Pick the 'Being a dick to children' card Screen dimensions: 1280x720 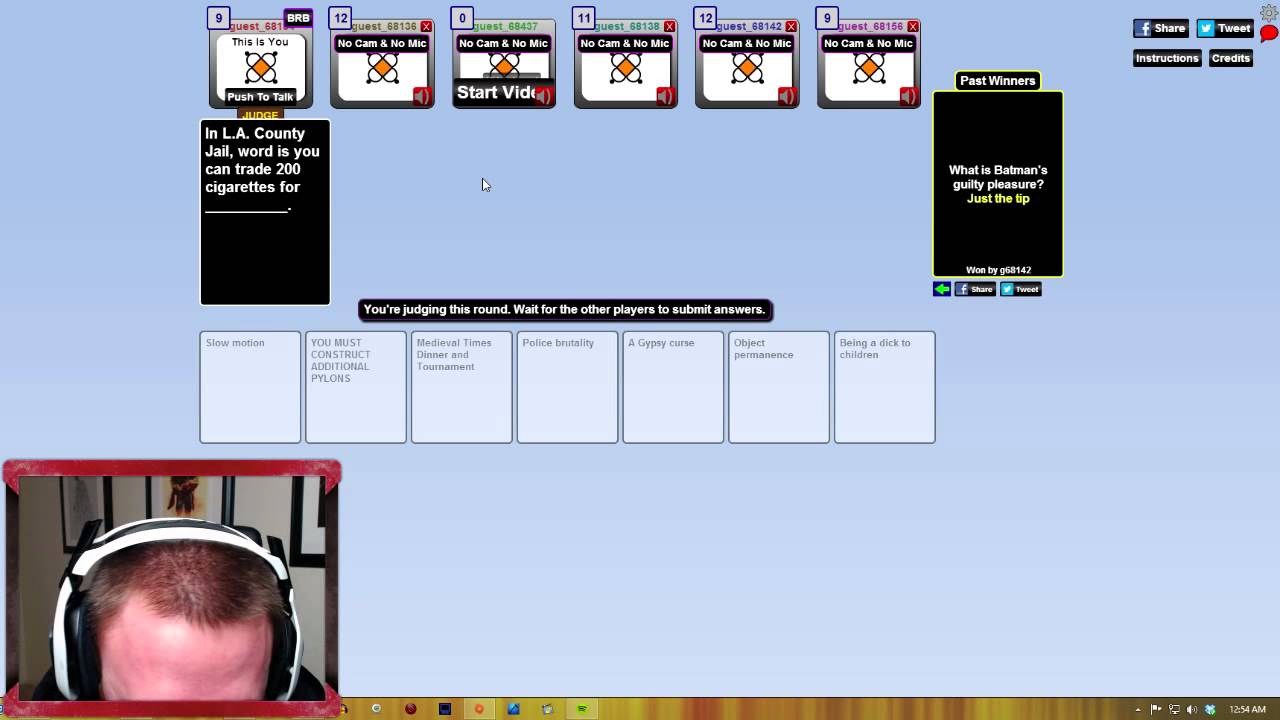click(885, 387)
